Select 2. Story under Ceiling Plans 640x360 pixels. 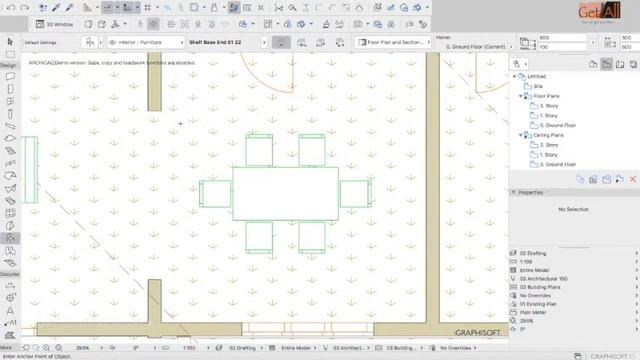point(549,145)
